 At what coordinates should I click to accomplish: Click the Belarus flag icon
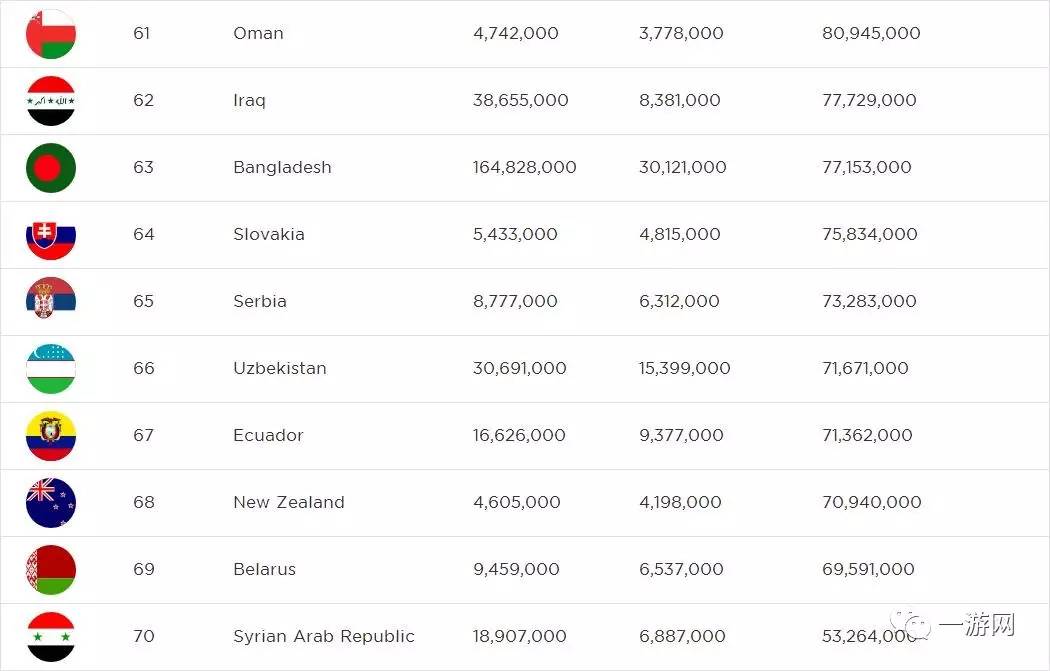[51, 570]
